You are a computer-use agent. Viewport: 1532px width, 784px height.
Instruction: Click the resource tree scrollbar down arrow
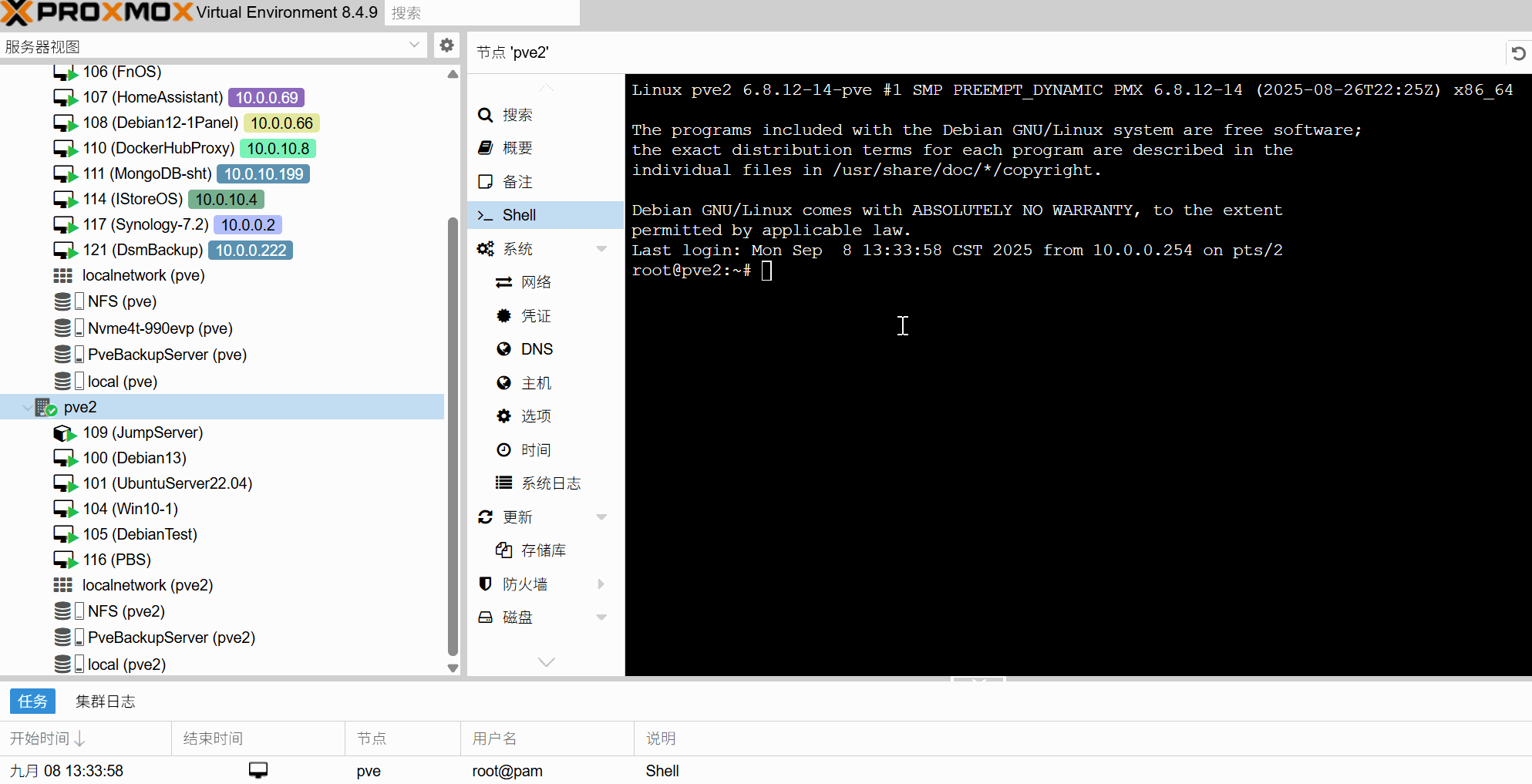point(453,668)
